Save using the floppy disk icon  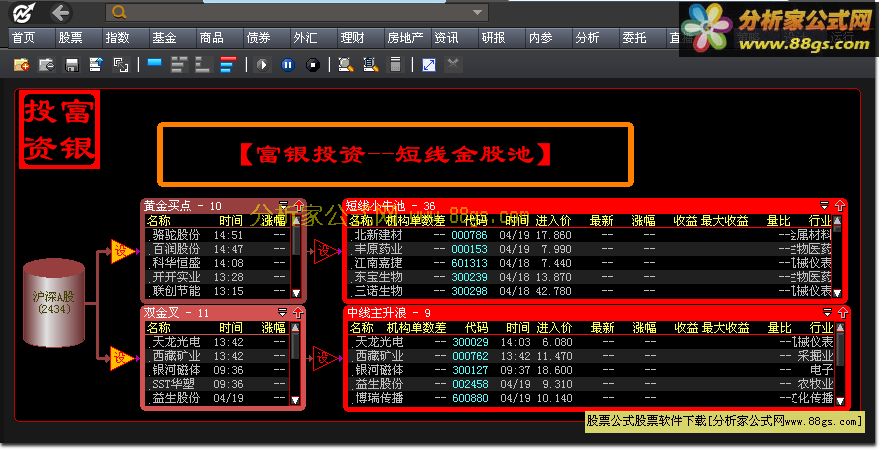[x=71, y=65]
